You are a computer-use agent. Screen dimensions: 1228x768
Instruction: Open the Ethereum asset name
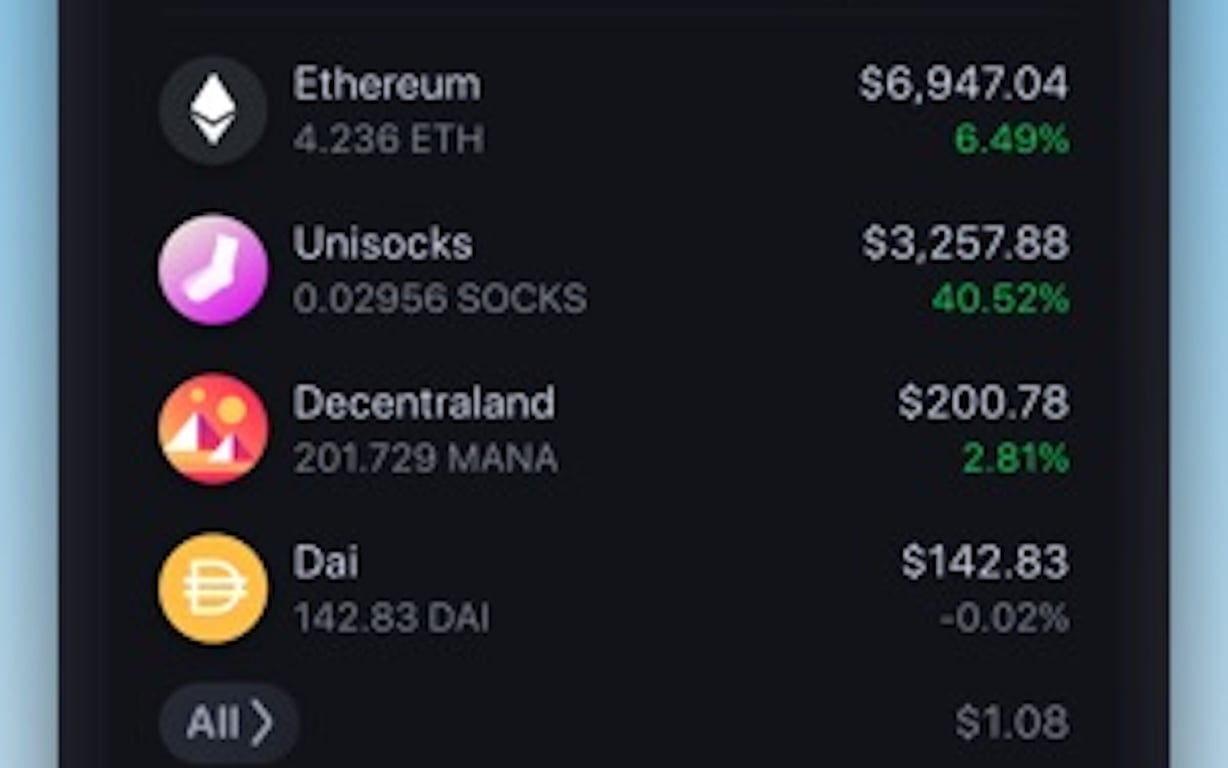click(386, 84)
